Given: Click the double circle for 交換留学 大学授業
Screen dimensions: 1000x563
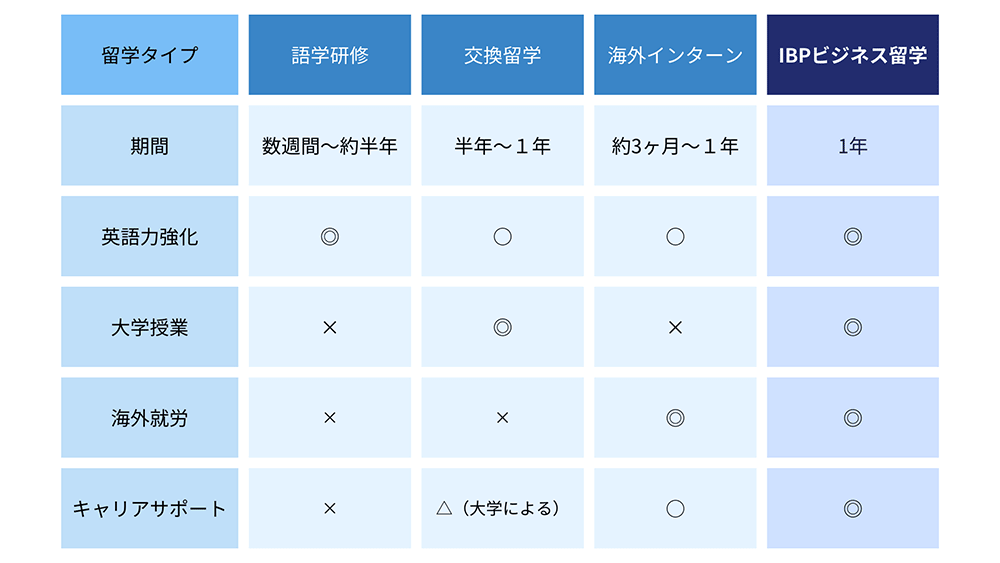Looking at the screenshot, I should (503, 327).
